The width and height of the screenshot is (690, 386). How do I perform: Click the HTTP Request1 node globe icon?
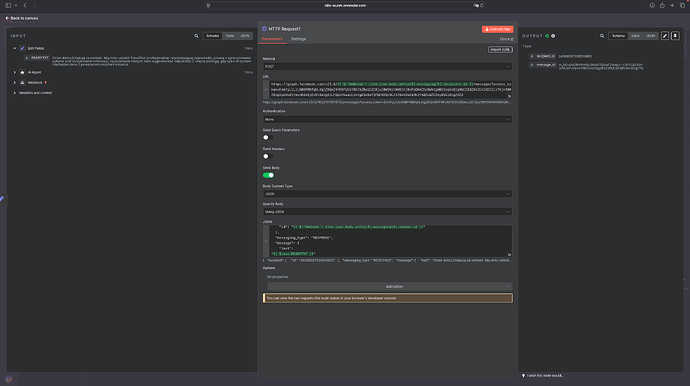(264, 29)
